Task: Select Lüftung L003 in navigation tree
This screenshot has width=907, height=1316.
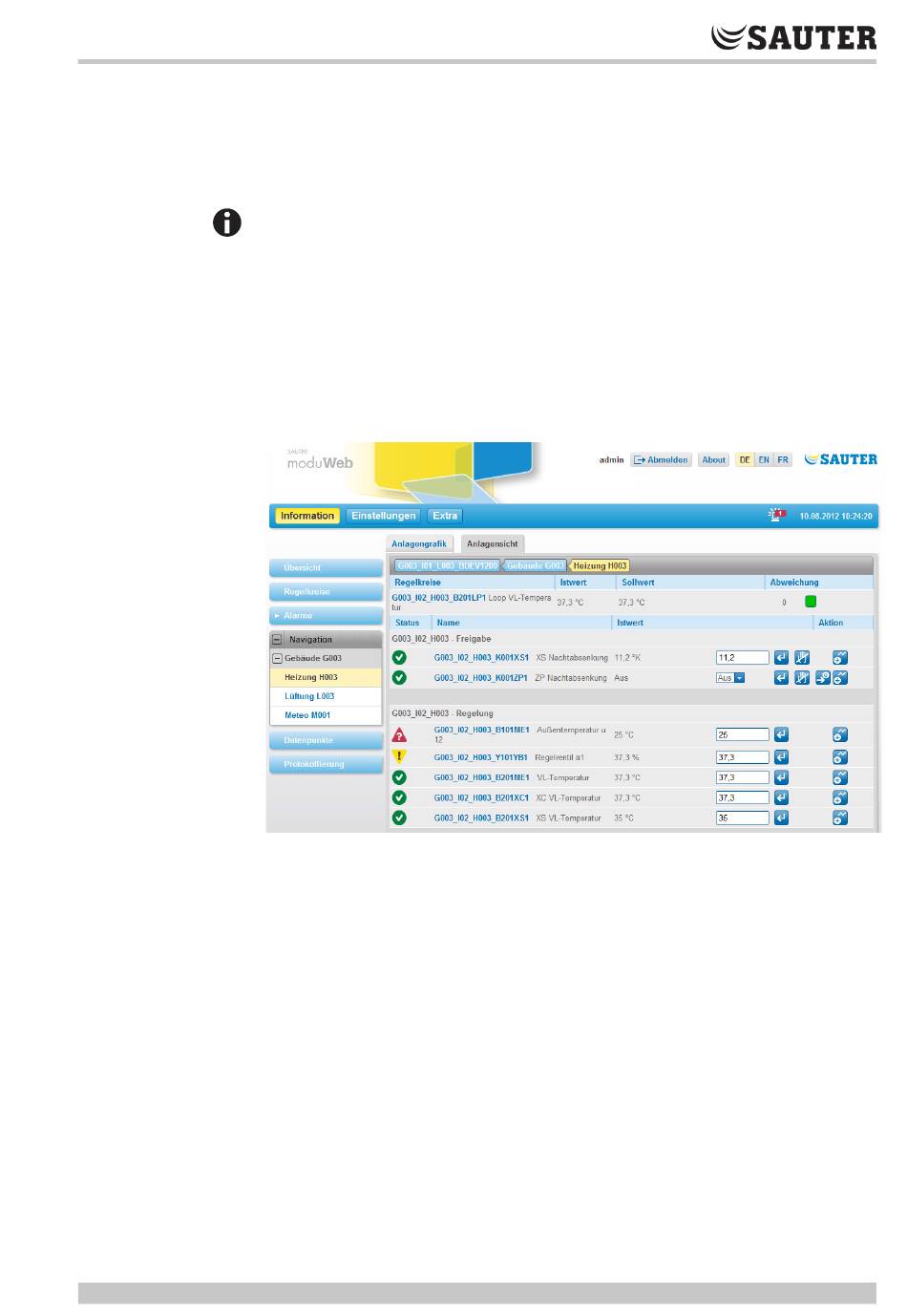Action: pos(326,696)
